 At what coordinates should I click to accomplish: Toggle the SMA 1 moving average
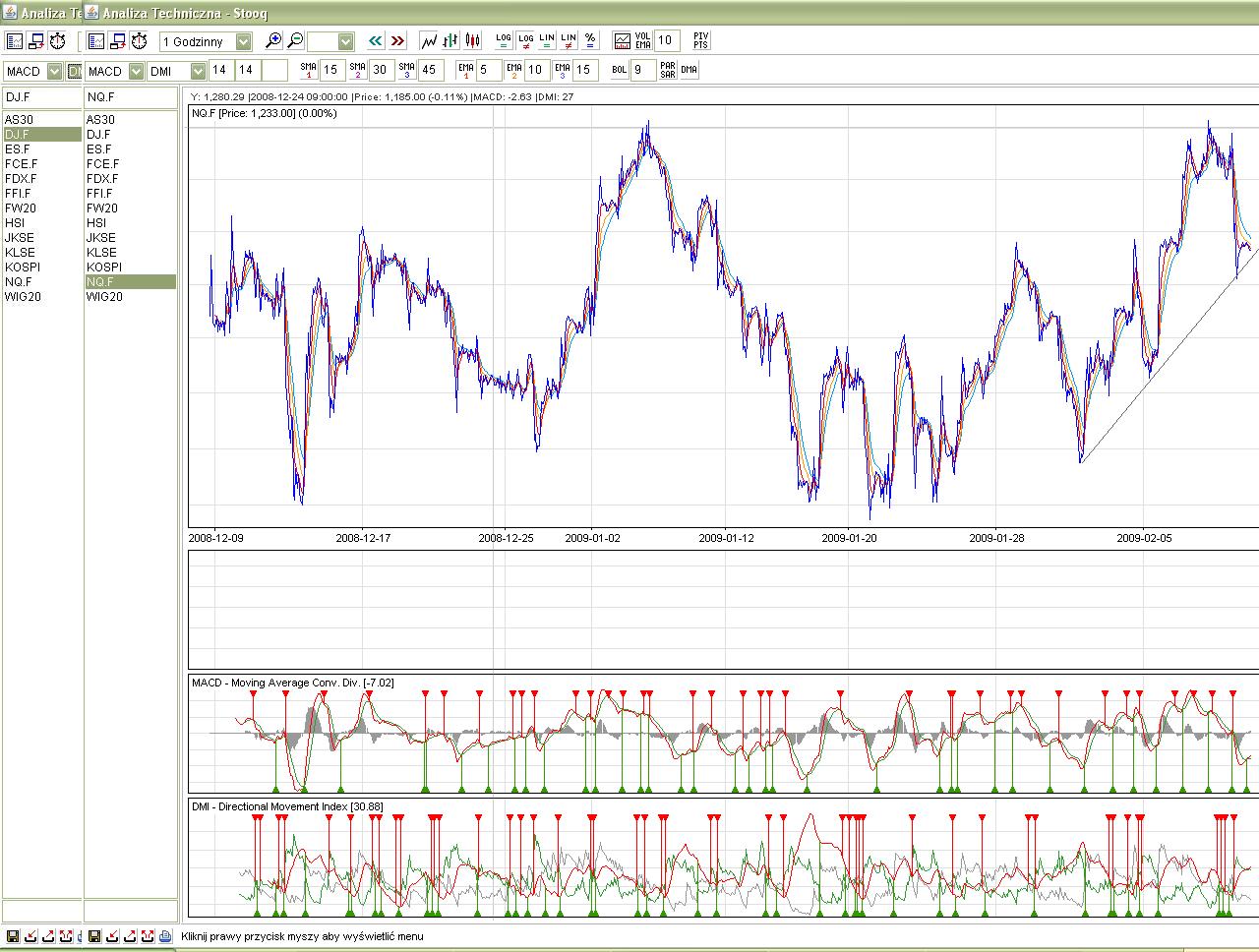pyautogui.click(x=308, y=70)
